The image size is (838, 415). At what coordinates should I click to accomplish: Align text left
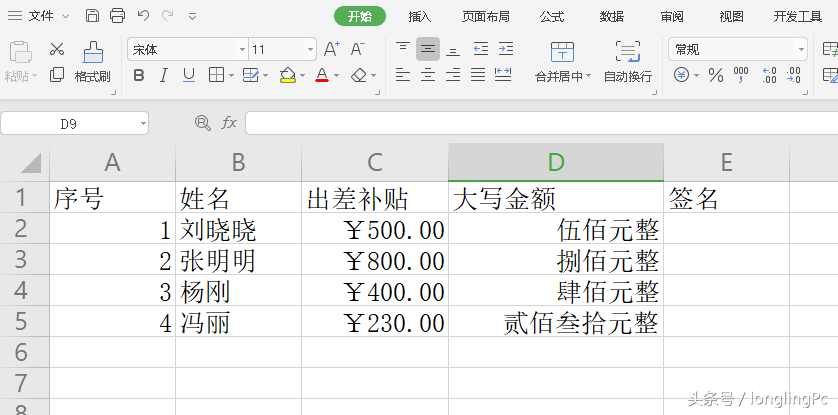pyautogui.click(x=403, y=75)
